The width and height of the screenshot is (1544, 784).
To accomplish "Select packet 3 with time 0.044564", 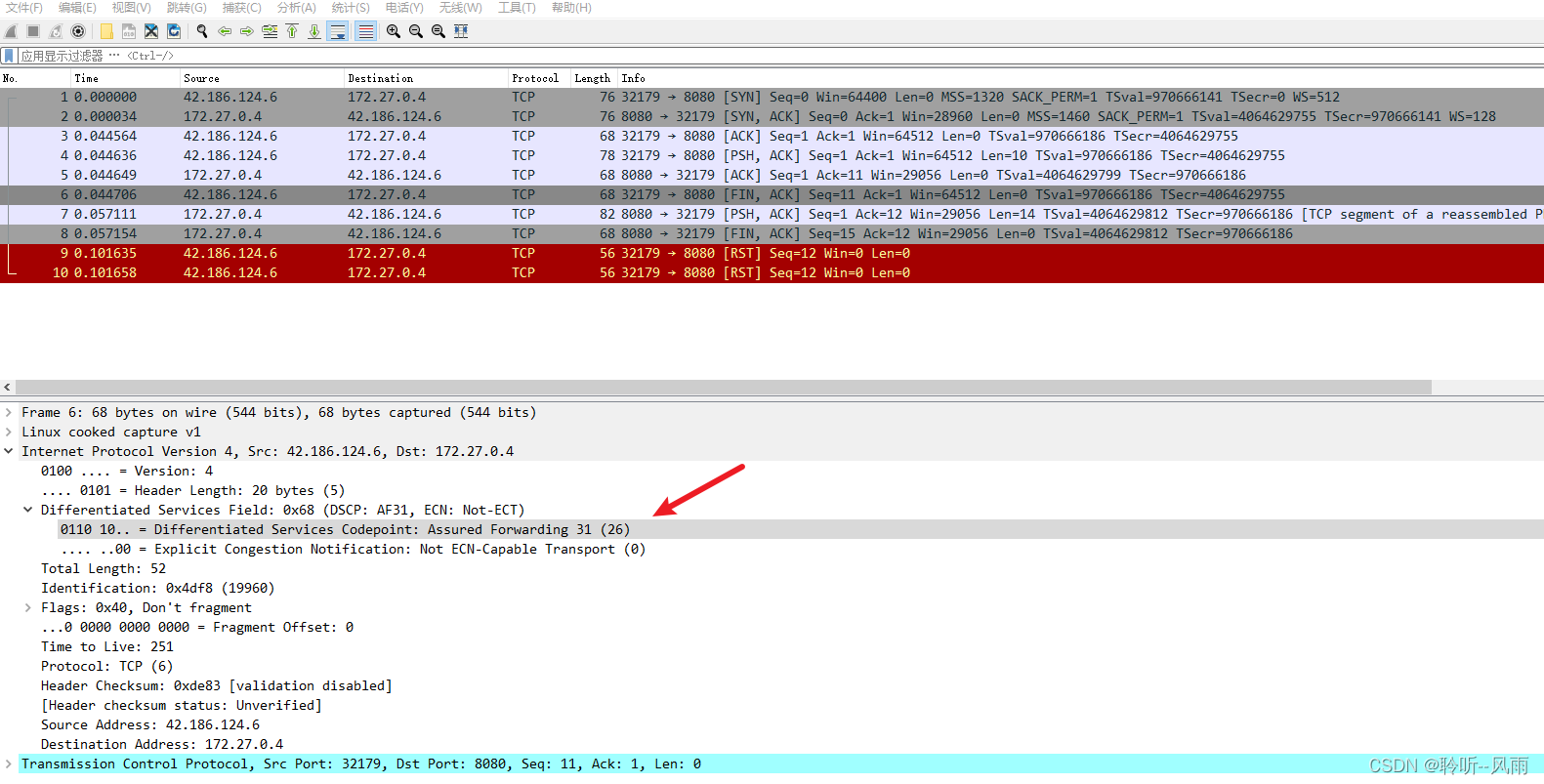I will click(x=772, y=136).
